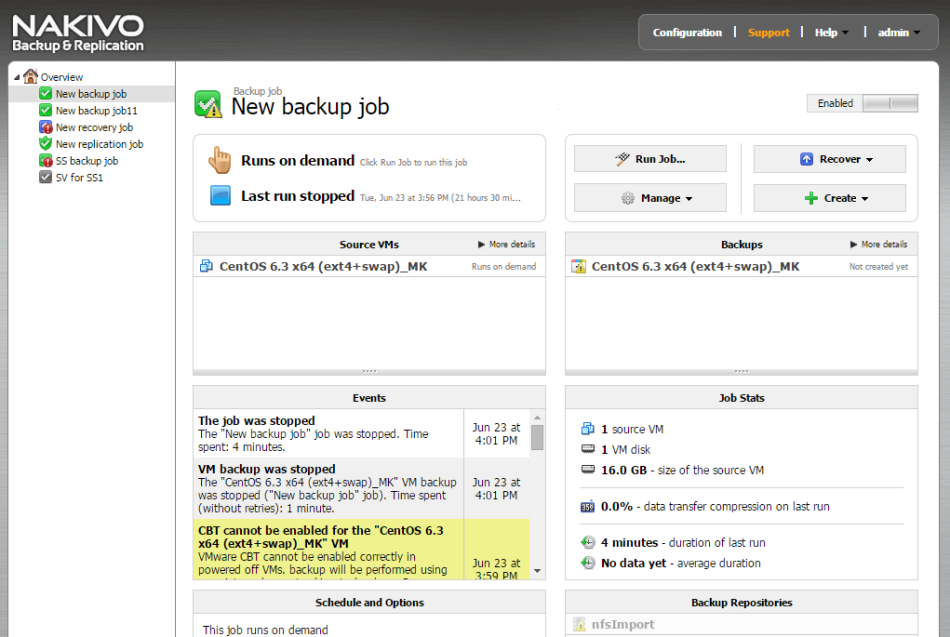Click the backup icon in Backups list
The height and width of the screenshot is (637, 950).
coord(579,266)
